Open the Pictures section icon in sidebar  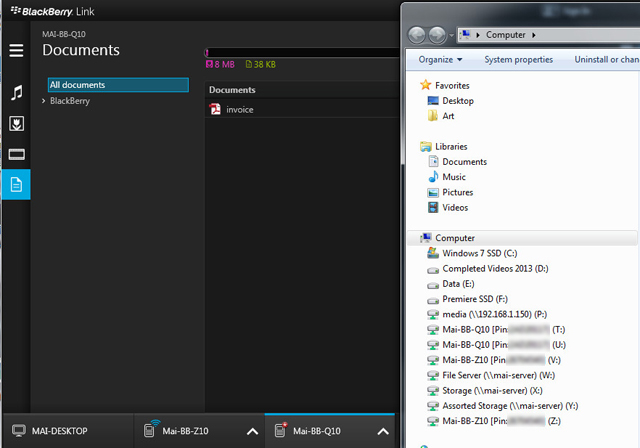pos(16,124)
